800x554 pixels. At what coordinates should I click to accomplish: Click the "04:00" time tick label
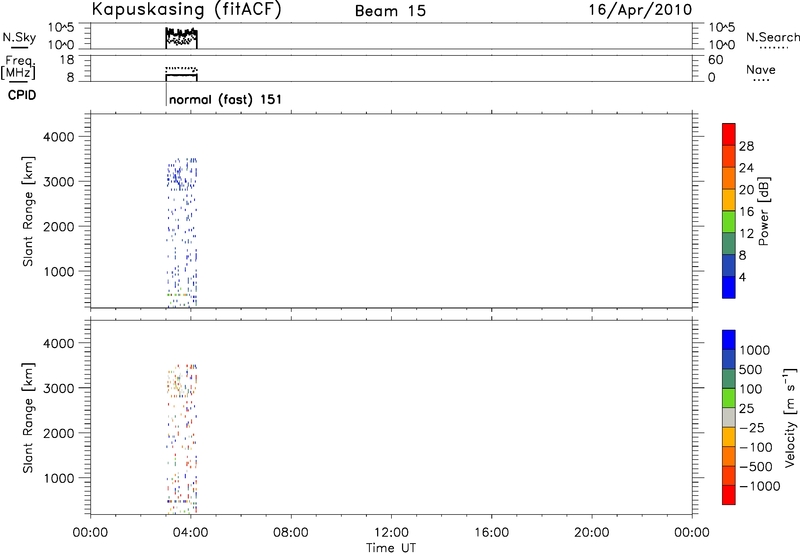[x=190, y=533]
